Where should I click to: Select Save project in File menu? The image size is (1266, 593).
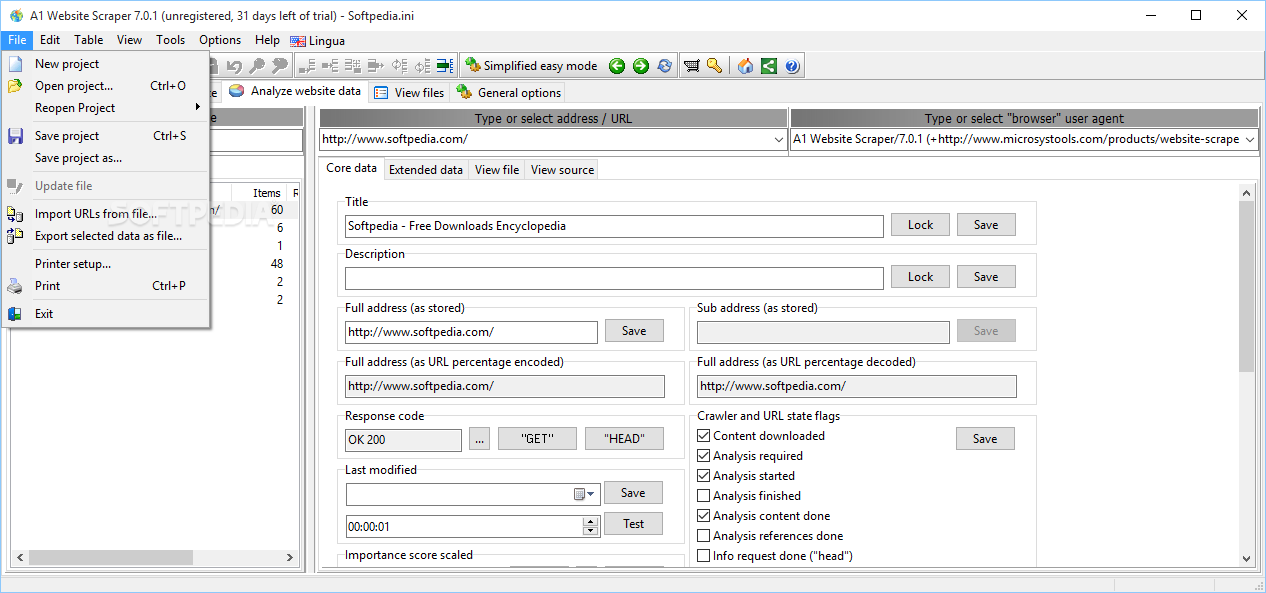105,136
